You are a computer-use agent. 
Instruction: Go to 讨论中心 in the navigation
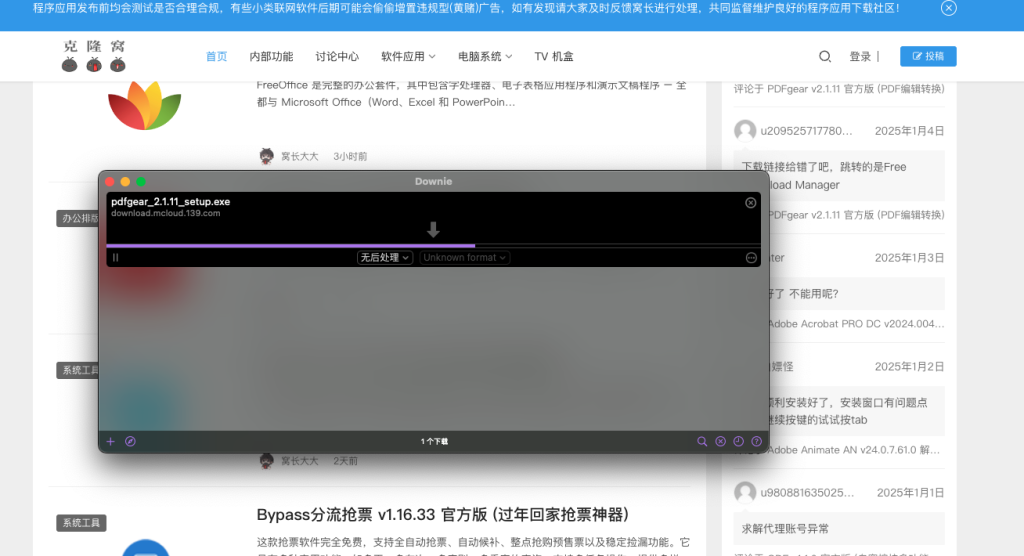(337, 57)
